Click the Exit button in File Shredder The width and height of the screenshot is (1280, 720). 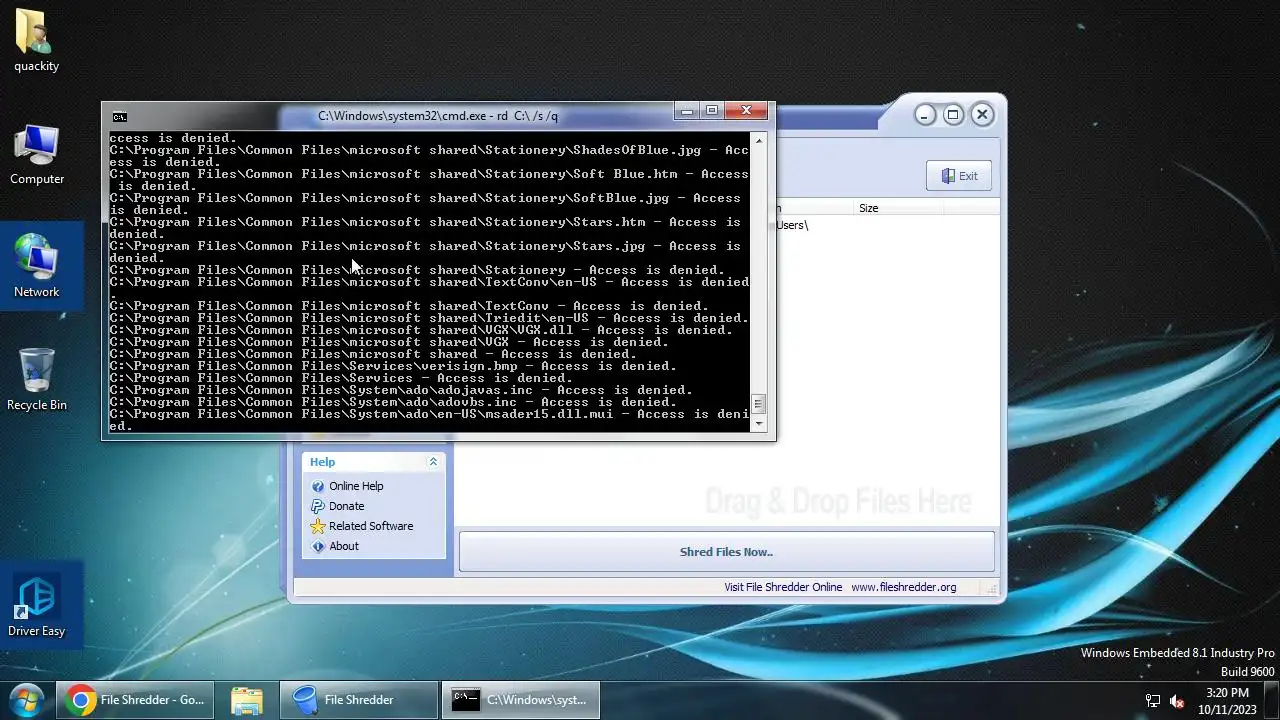tap(959, 176)
